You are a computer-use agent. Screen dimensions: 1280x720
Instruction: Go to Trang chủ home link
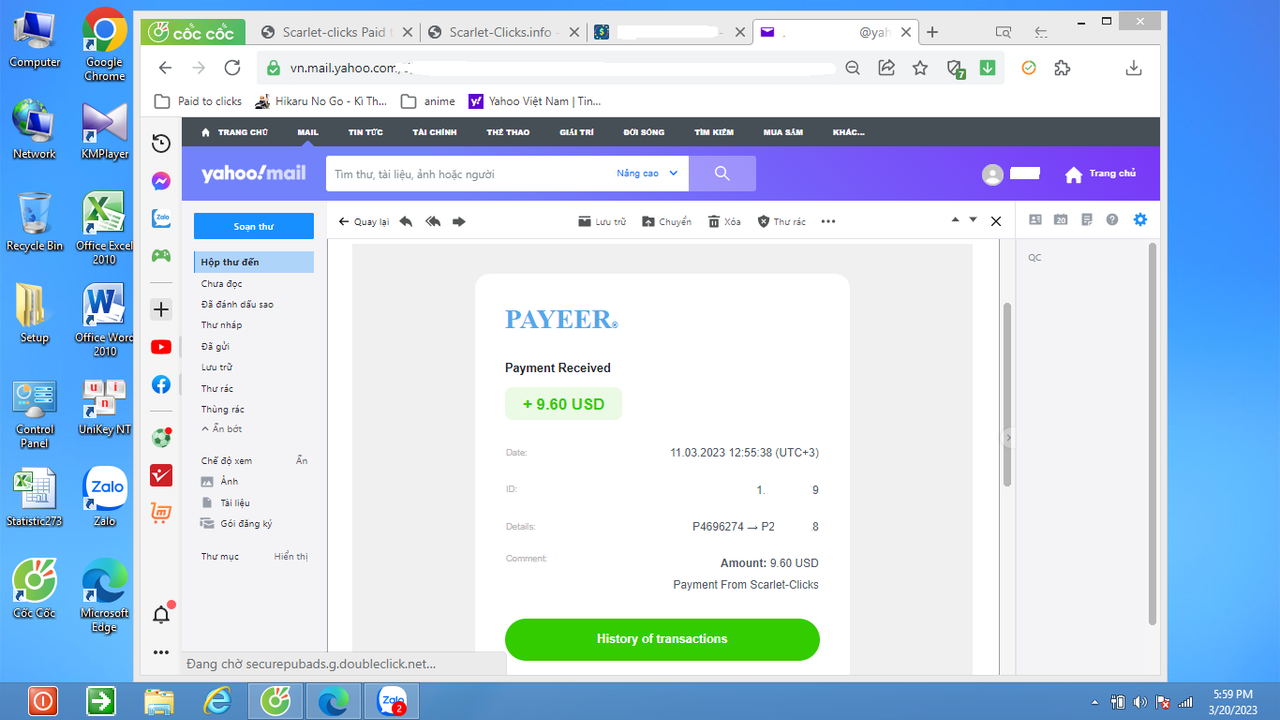[x=1100, y=174]
